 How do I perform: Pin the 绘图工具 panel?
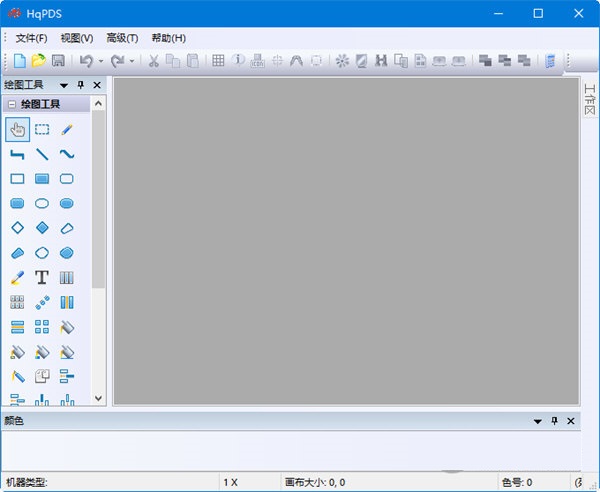(81, 85)
